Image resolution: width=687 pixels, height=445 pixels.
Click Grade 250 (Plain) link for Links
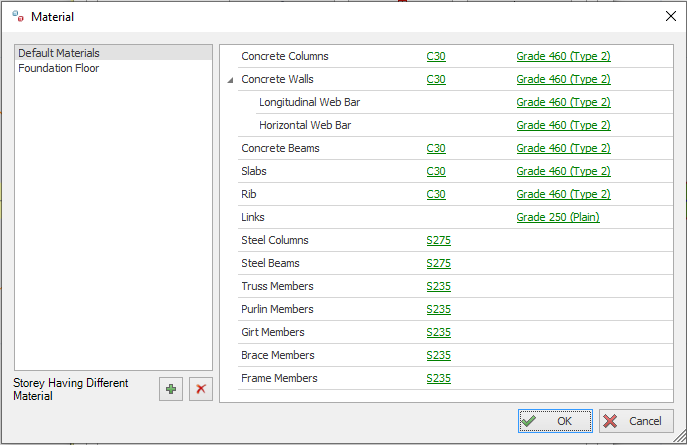[x=558, y=218]
